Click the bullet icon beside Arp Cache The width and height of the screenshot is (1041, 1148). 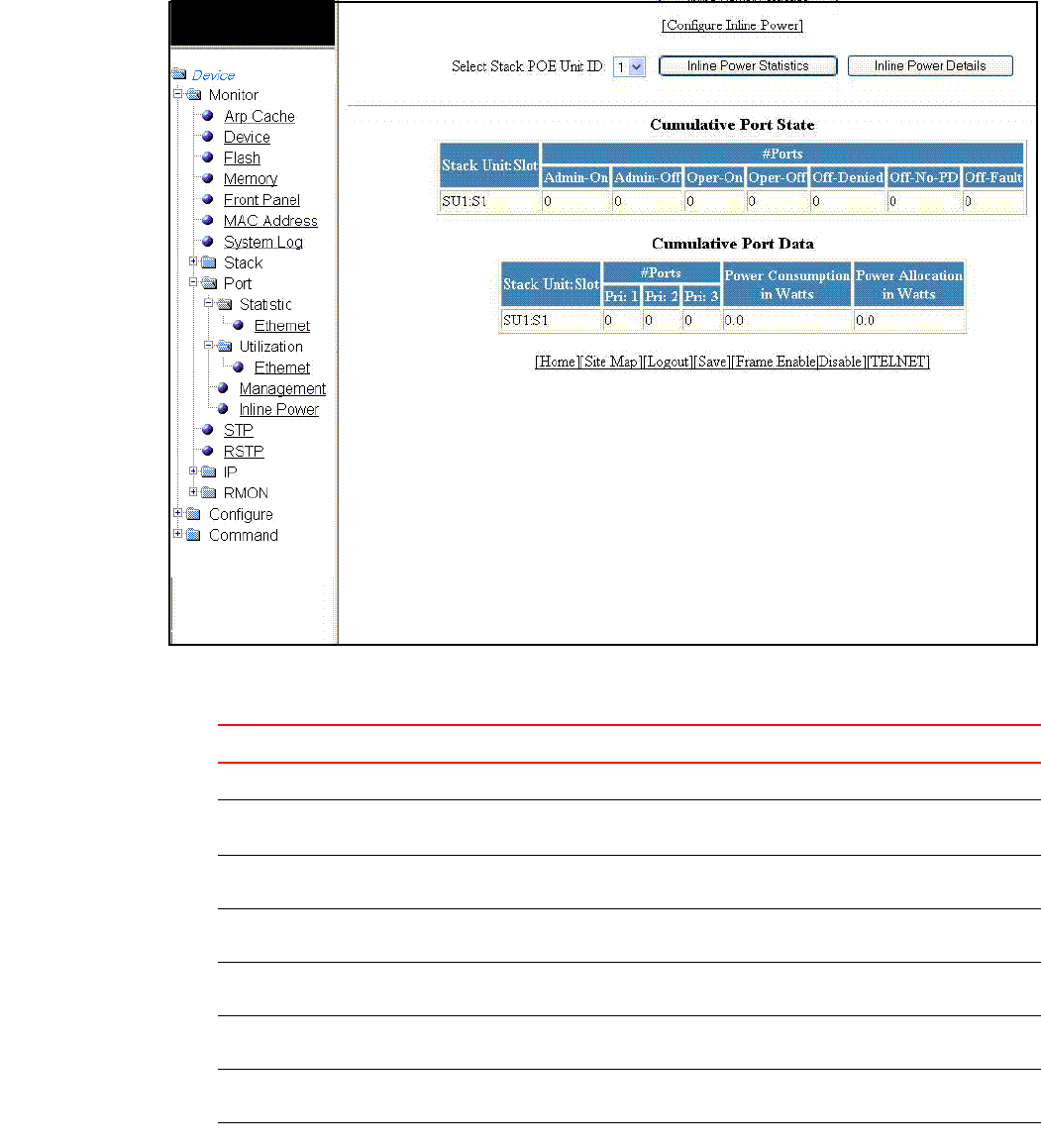208,116
